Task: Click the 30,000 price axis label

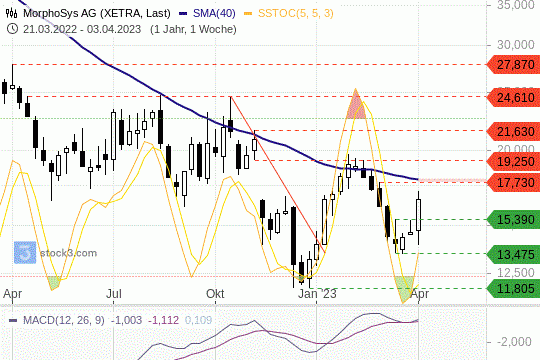Action: click(x=516, y=45)
